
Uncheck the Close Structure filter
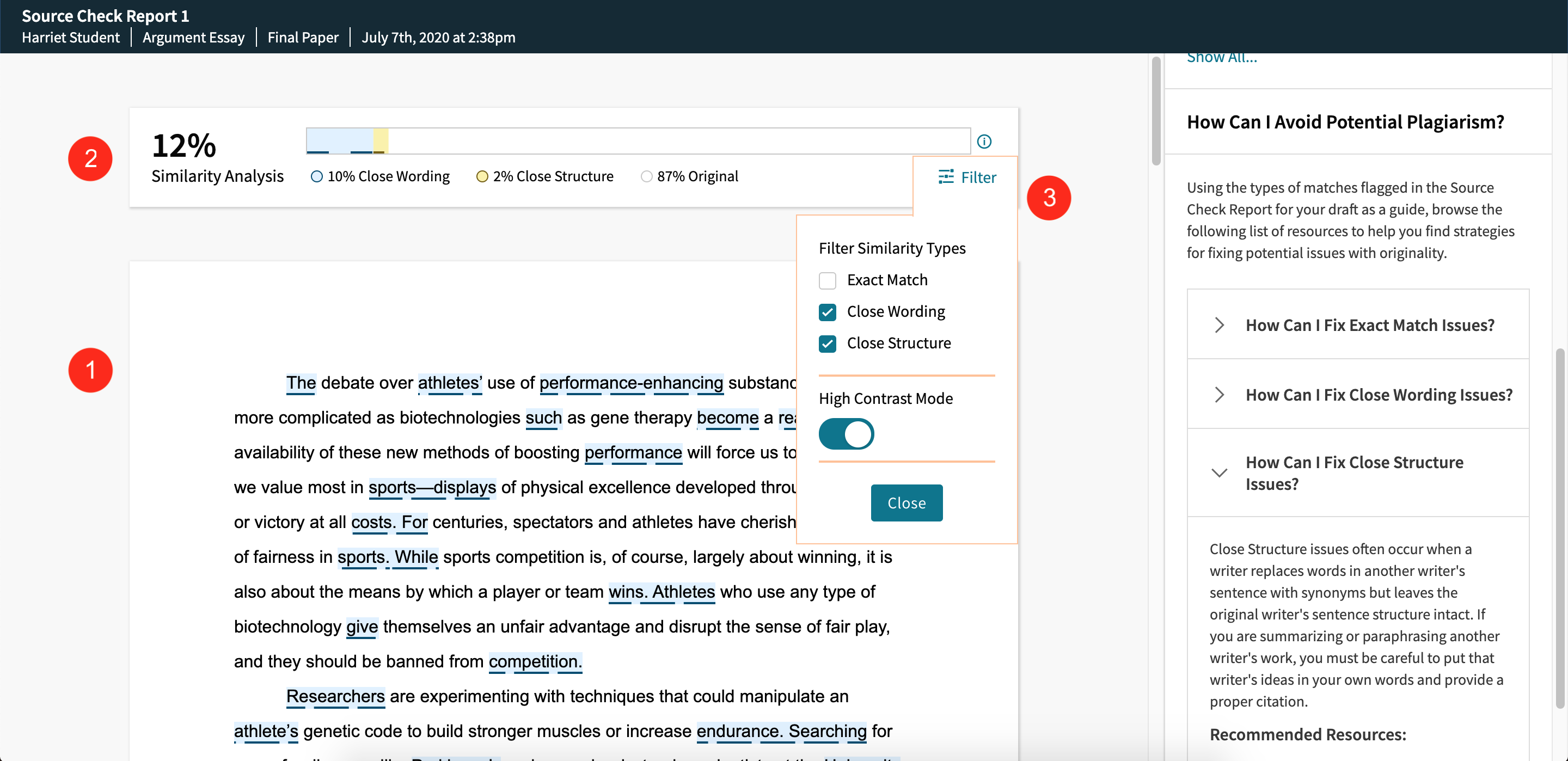[827, 344]
